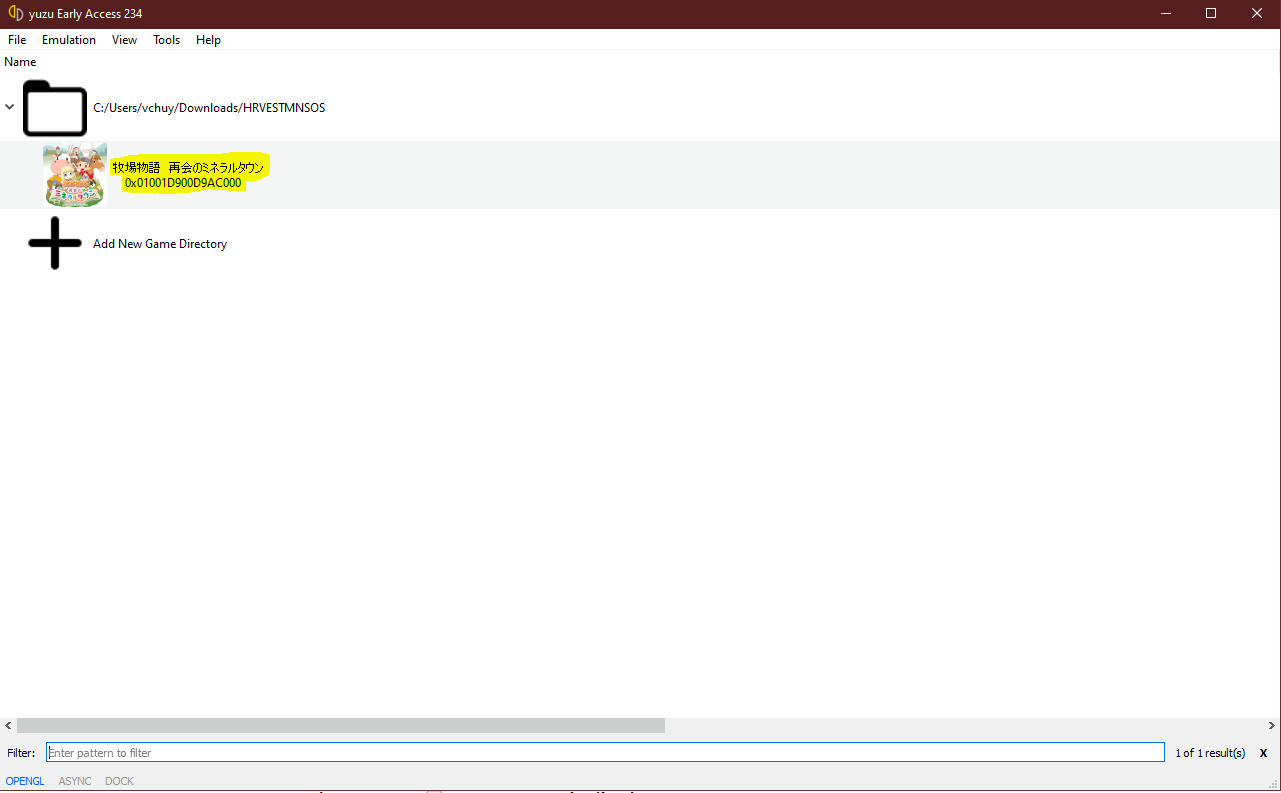1281x793 pixels.
Task: Open the Emulation menu
Action: [69, 40]
